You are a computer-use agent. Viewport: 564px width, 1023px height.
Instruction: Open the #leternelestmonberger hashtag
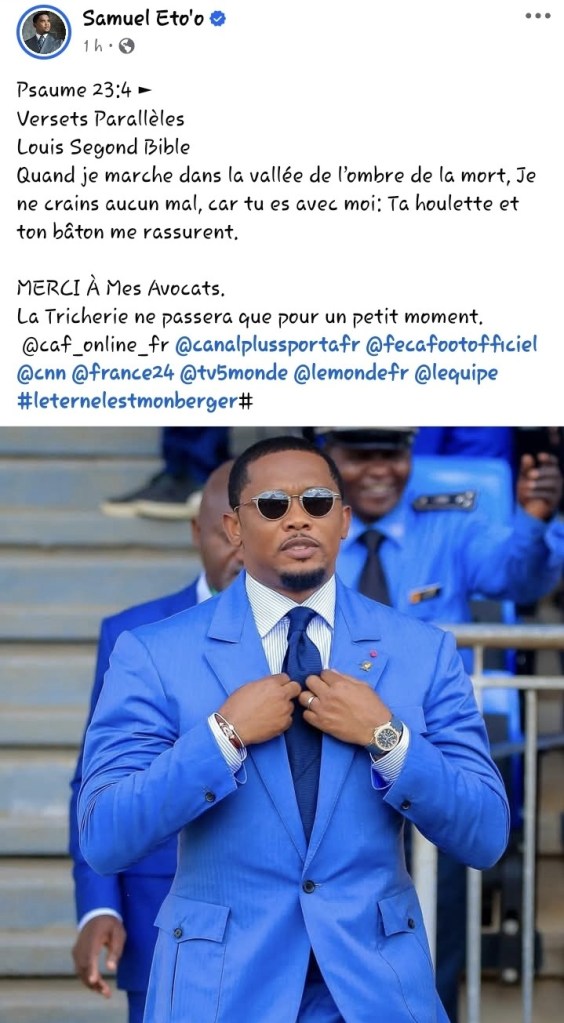pyautogui.click(x=127, y=401)
